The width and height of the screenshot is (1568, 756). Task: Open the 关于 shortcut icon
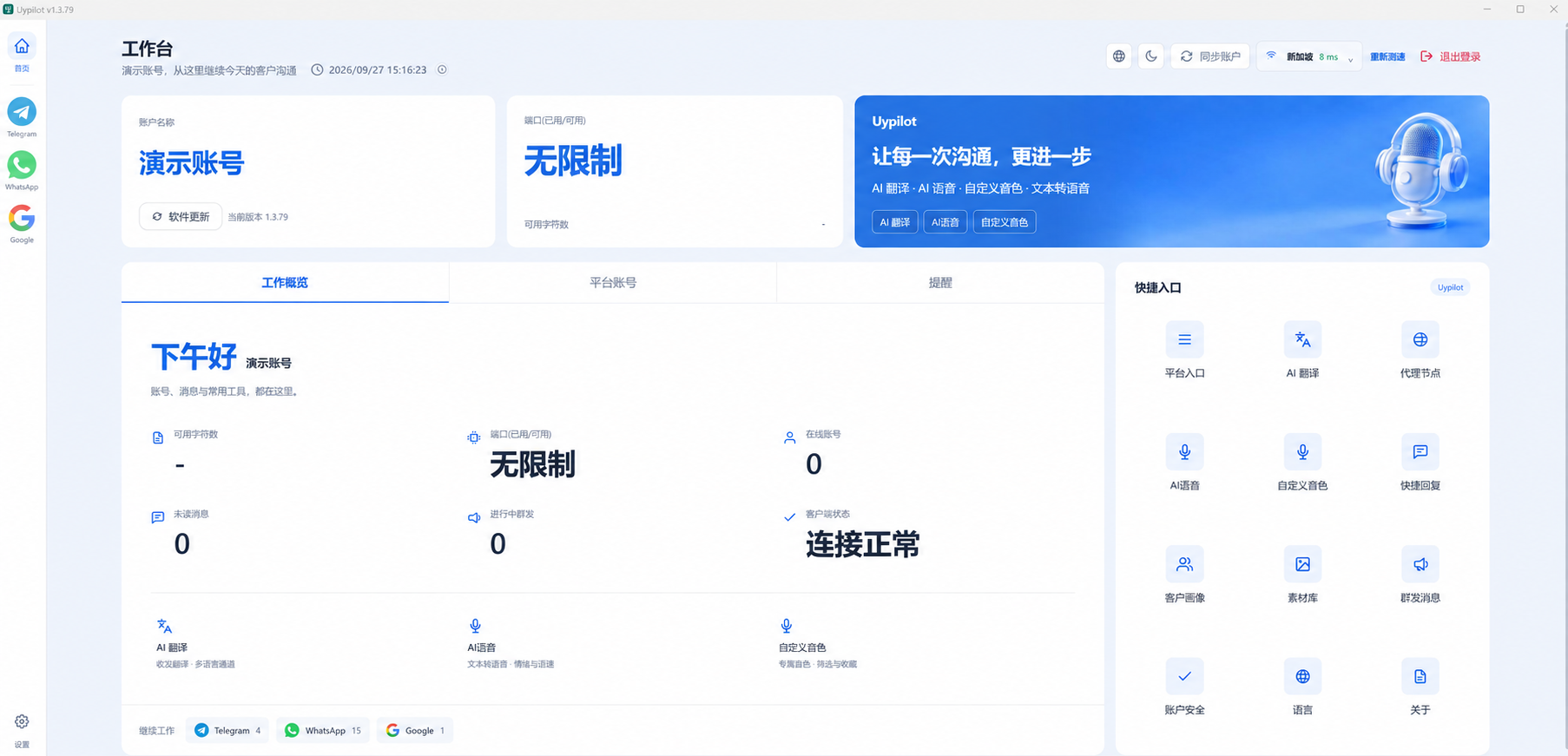click(1420, 676)
